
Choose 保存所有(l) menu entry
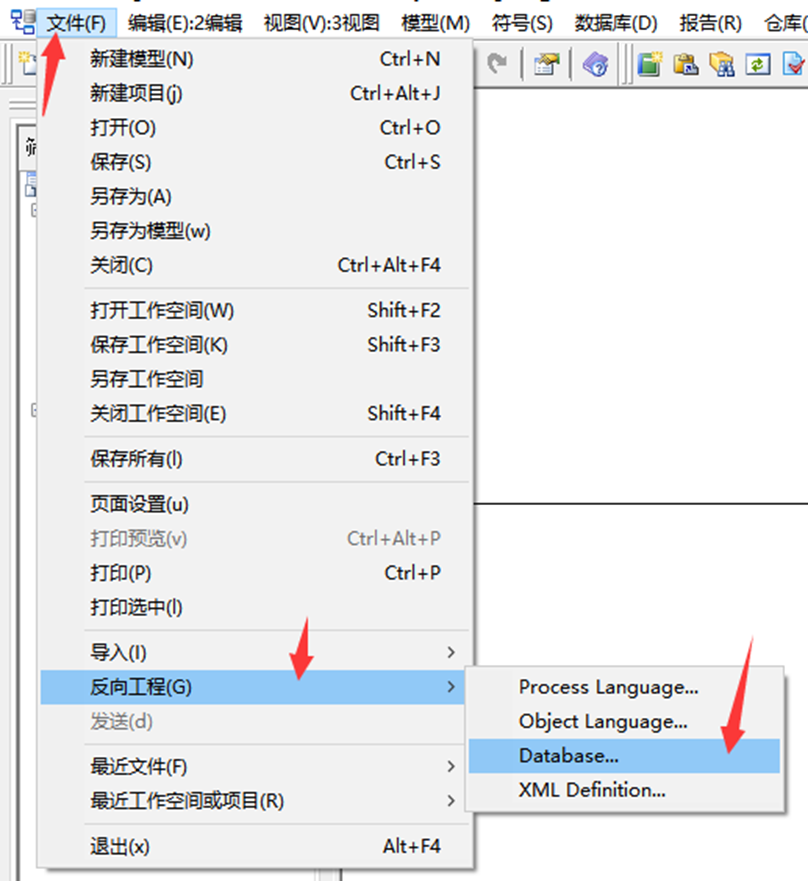click(x=255, y=459)
